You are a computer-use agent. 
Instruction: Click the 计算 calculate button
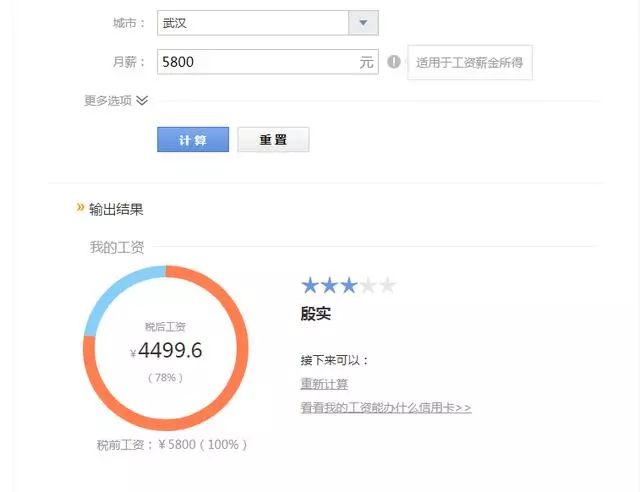pyautogui.click(x=193, y=140)
